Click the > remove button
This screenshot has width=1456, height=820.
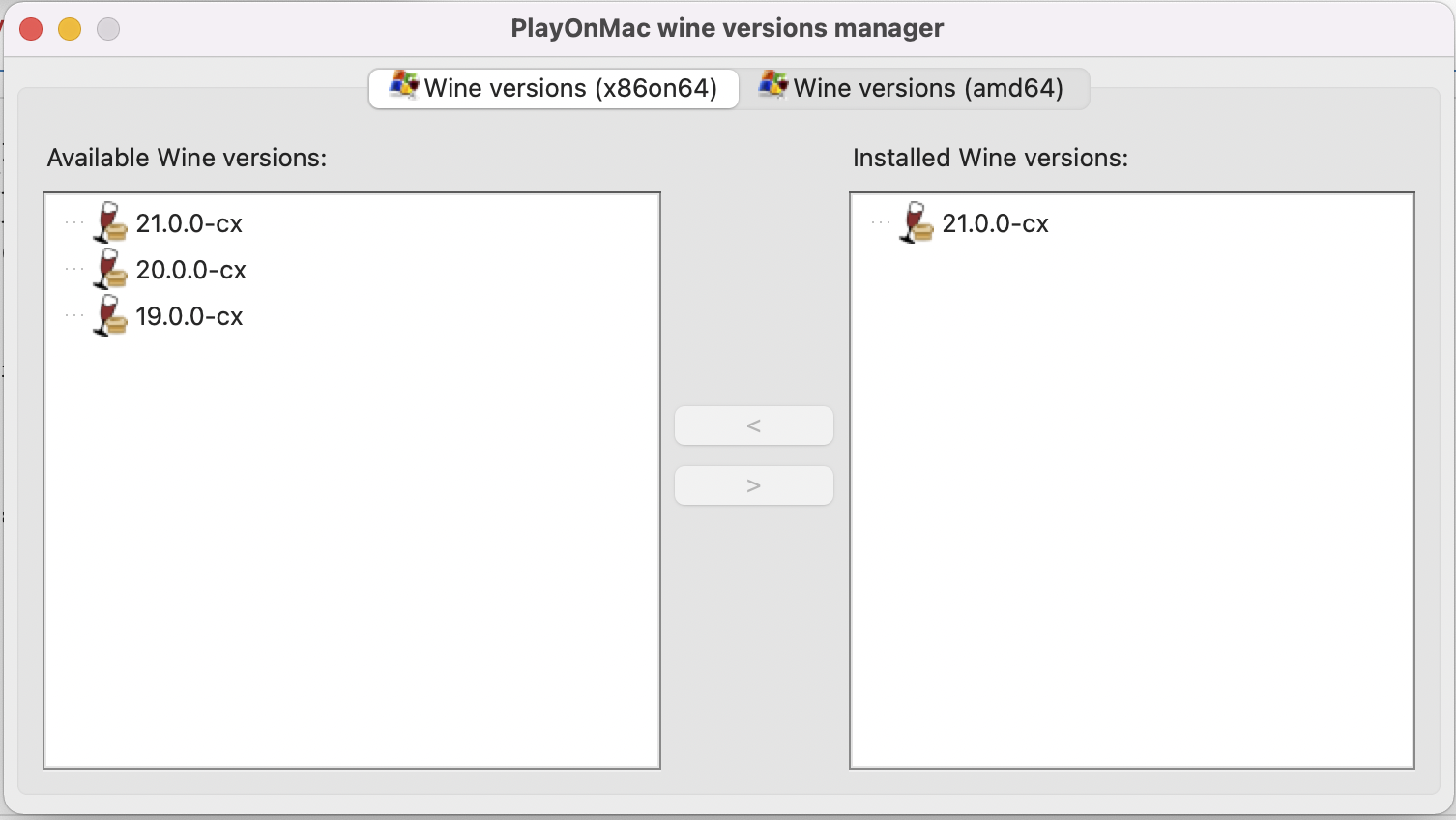[753, 485]
